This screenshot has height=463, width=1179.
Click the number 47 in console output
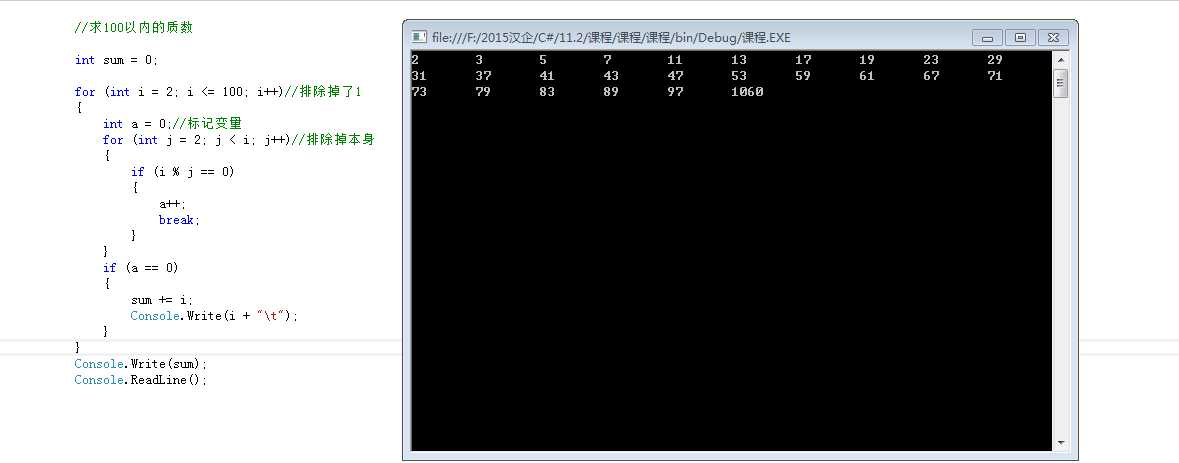(x=674, y=76)
